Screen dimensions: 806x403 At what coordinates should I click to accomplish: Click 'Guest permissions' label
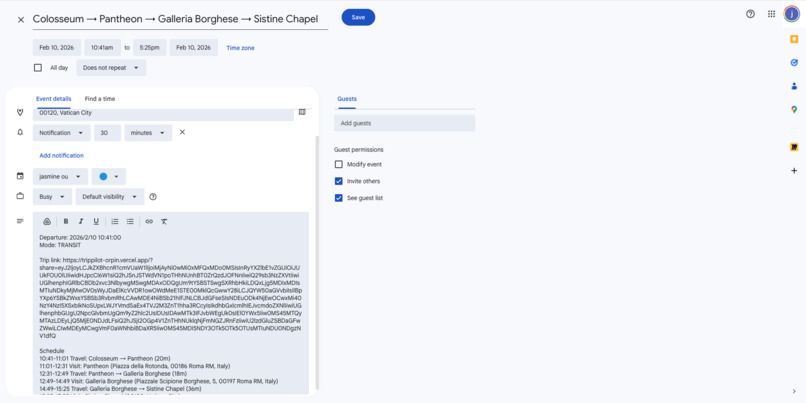[359, 150]
